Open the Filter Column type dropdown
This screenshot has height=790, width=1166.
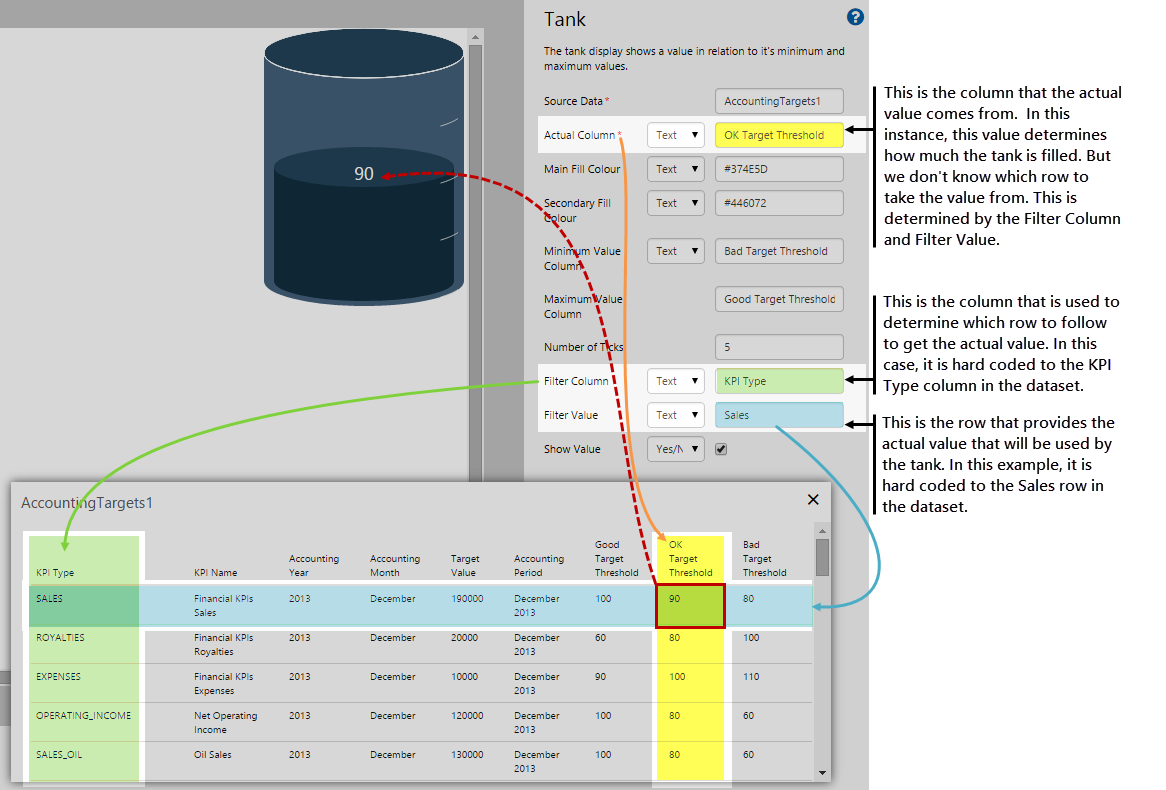(x=676, y=381)
